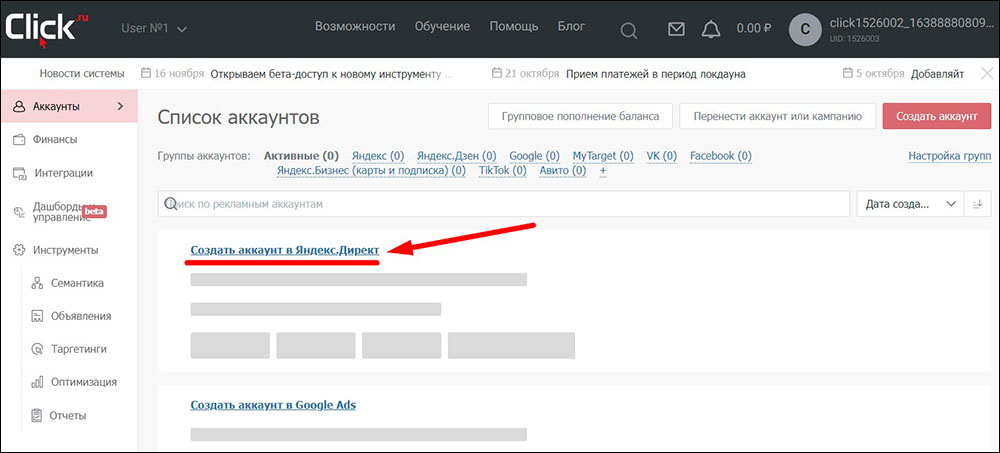Click the Дашборды и управление icon
Viewport: 1000px width, 453px height.
[19, 212]
